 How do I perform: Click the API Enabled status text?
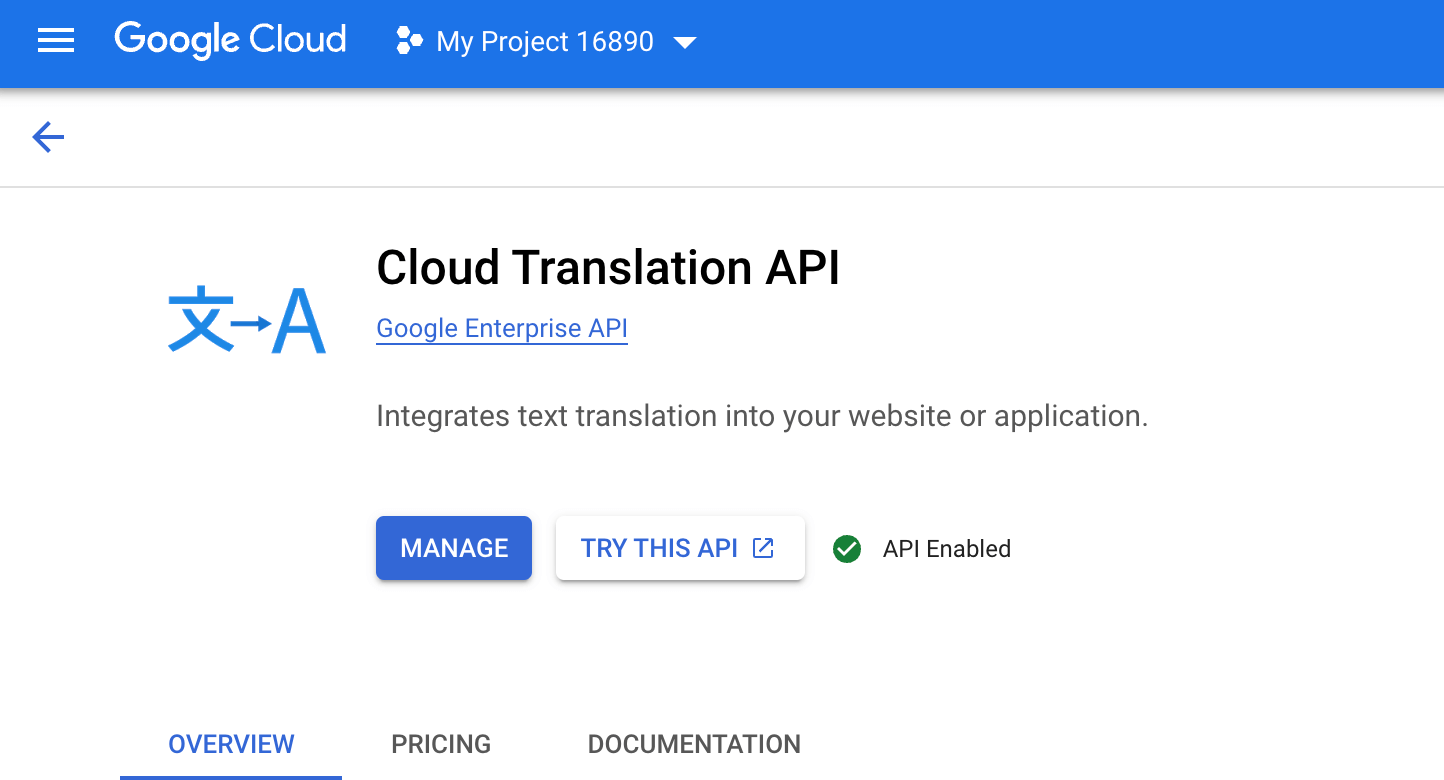[947, 549]
